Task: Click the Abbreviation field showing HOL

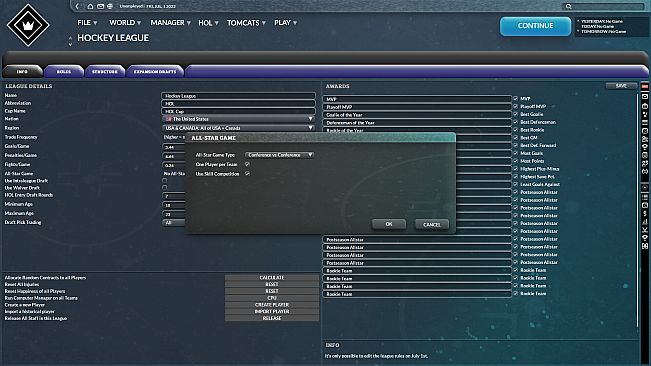Action: pyautogui.click(x=238, y=104)
